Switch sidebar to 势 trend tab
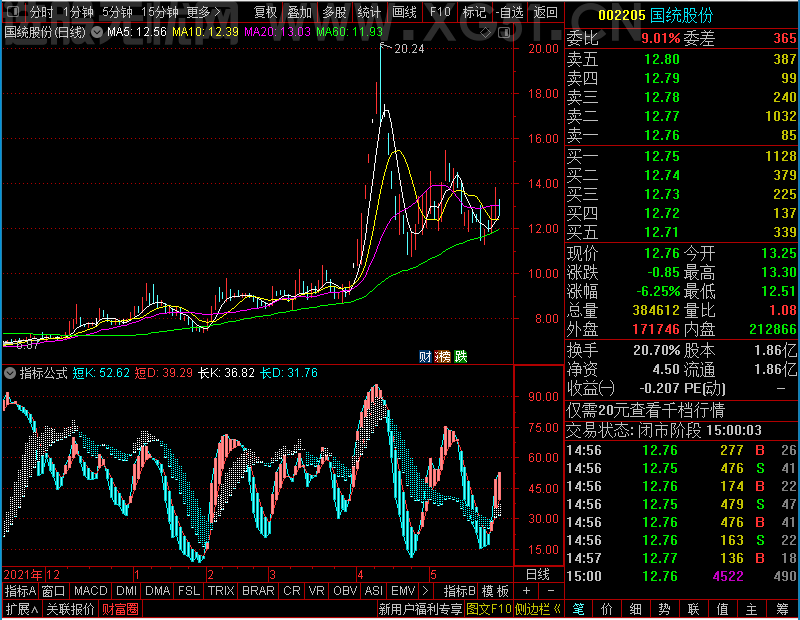The width and height of the screenshot is (800, 620). (664, 609)
